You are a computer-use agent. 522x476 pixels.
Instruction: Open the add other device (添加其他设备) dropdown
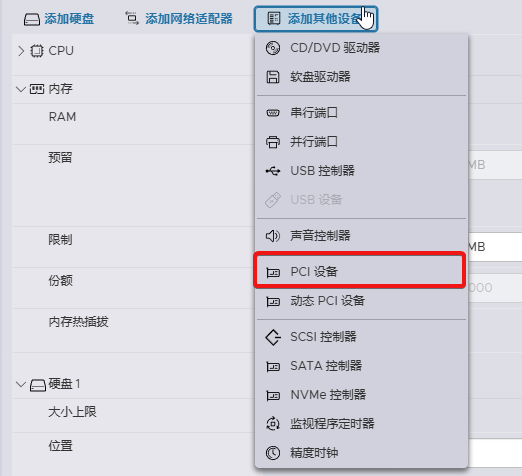(315, 19)
